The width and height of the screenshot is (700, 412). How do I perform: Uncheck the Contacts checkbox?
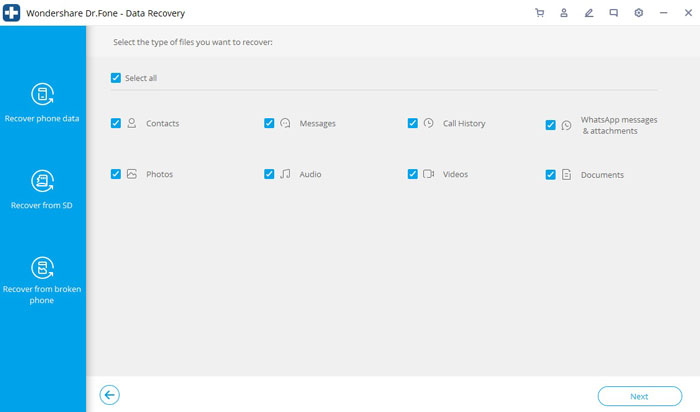[116, 123]
